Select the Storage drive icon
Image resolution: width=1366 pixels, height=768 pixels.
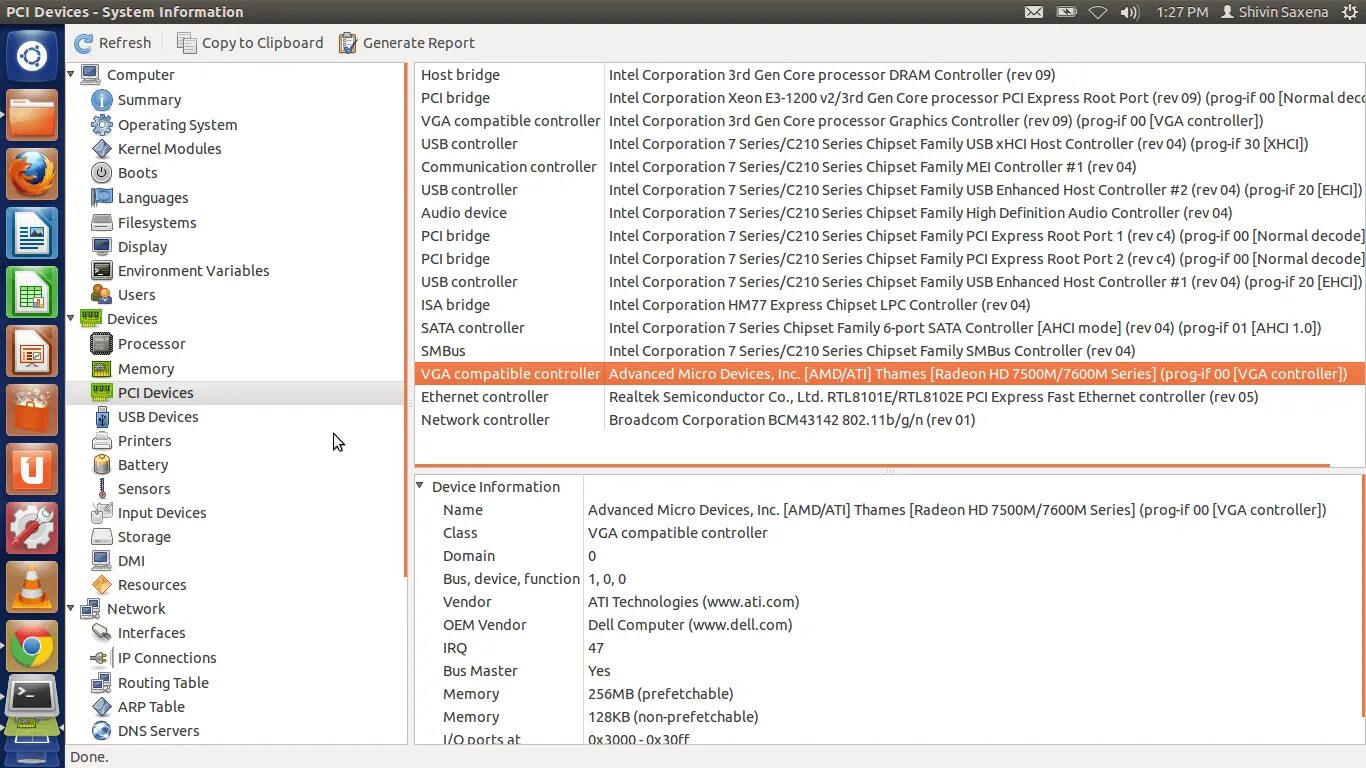click(101, 537)
